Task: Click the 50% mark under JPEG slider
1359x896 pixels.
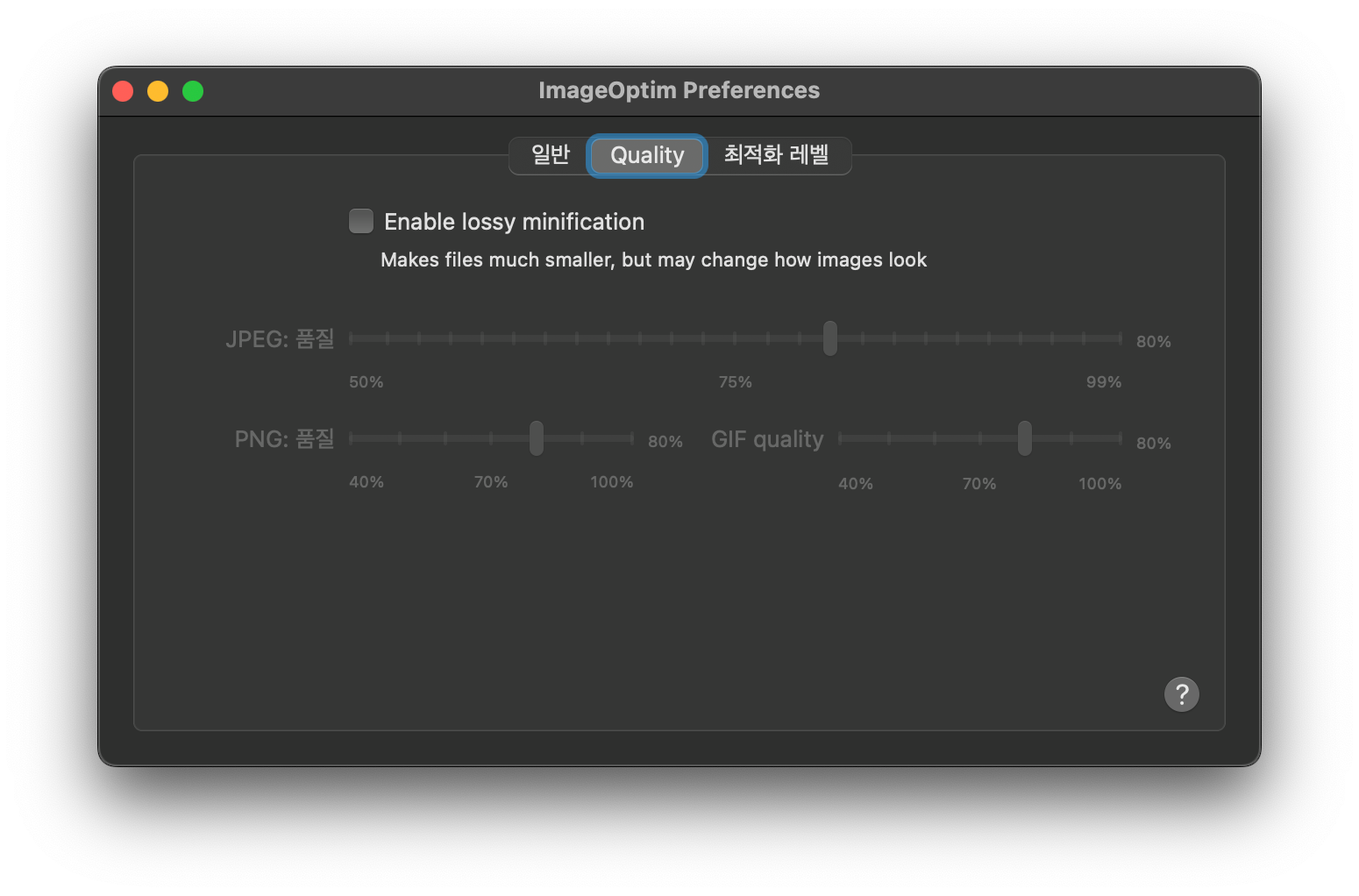Action: pyautogui.click(x=366, y=382)
